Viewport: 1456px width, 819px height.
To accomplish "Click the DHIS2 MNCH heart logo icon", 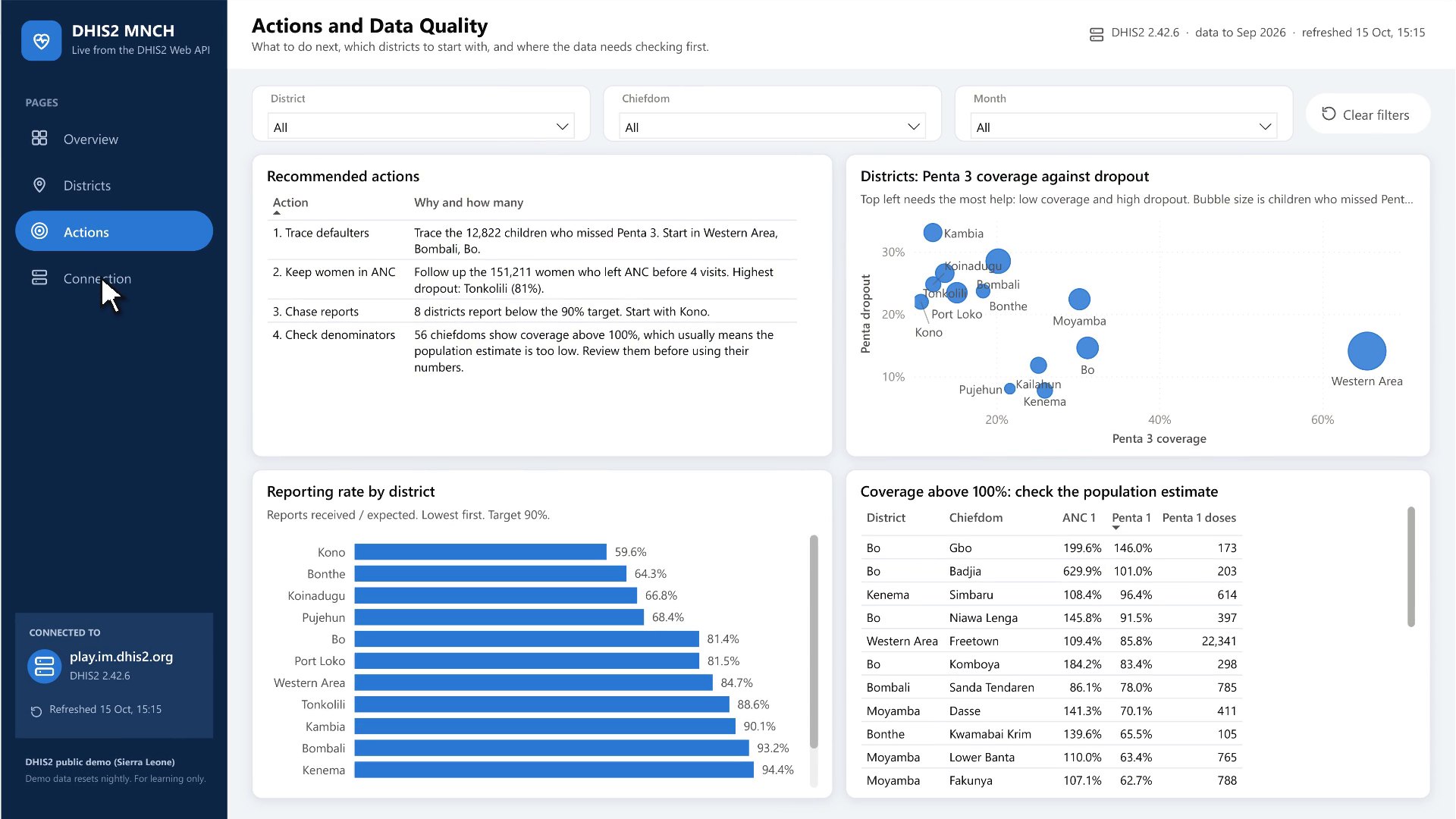I will (x=42, y=40).
